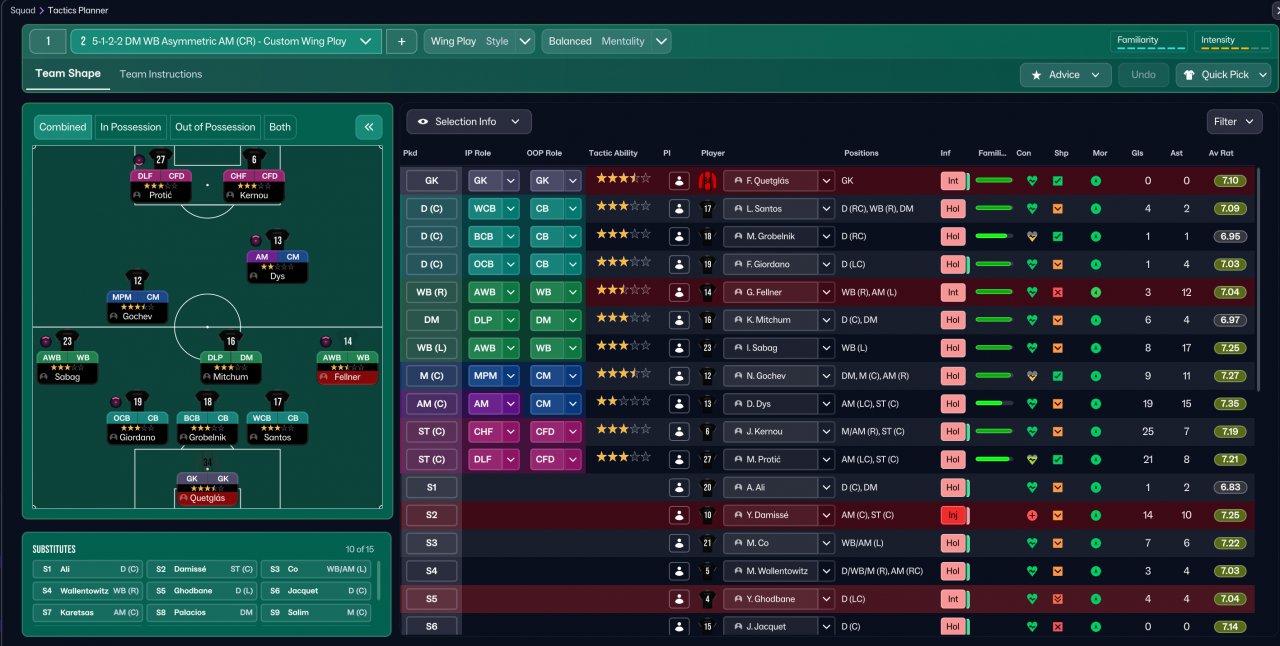The height and width of the screenshot is (646, 1280).
Task: Open player instructions icon for Y. Damissé
Action: (680, 515)
